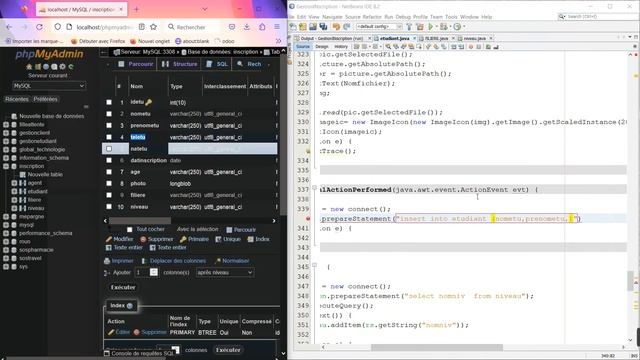Click NetBeans editor horizontal scrollbar
The height and width of the screenshot is (360, 640).
437,347
